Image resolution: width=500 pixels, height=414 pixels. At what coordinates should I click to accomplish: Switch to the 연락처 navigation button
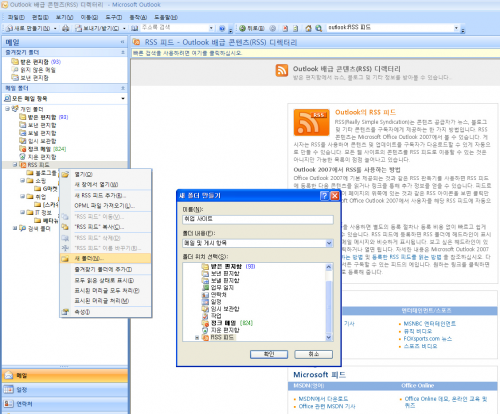65,404
